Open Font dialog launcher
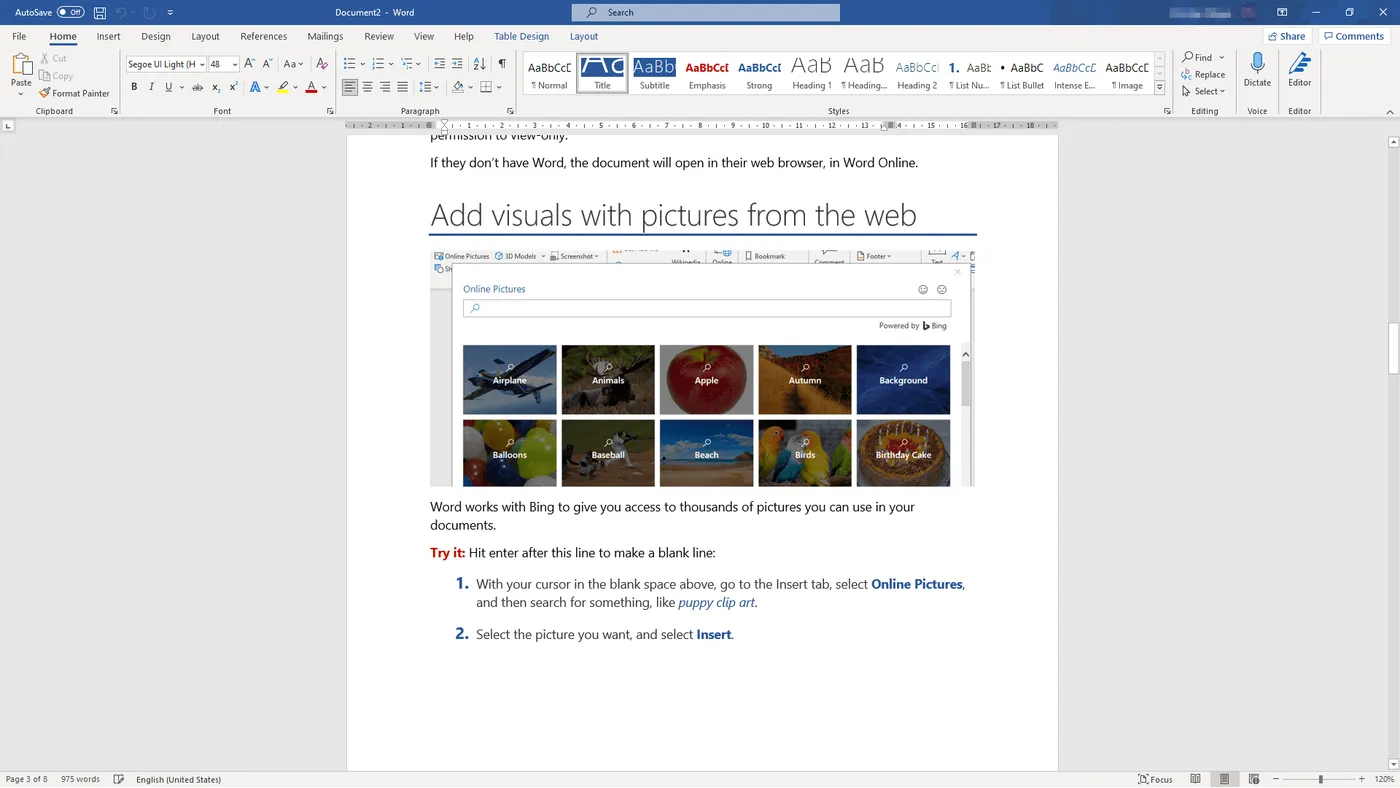The width and height of the screenshot is (1400, 788). 330,111
